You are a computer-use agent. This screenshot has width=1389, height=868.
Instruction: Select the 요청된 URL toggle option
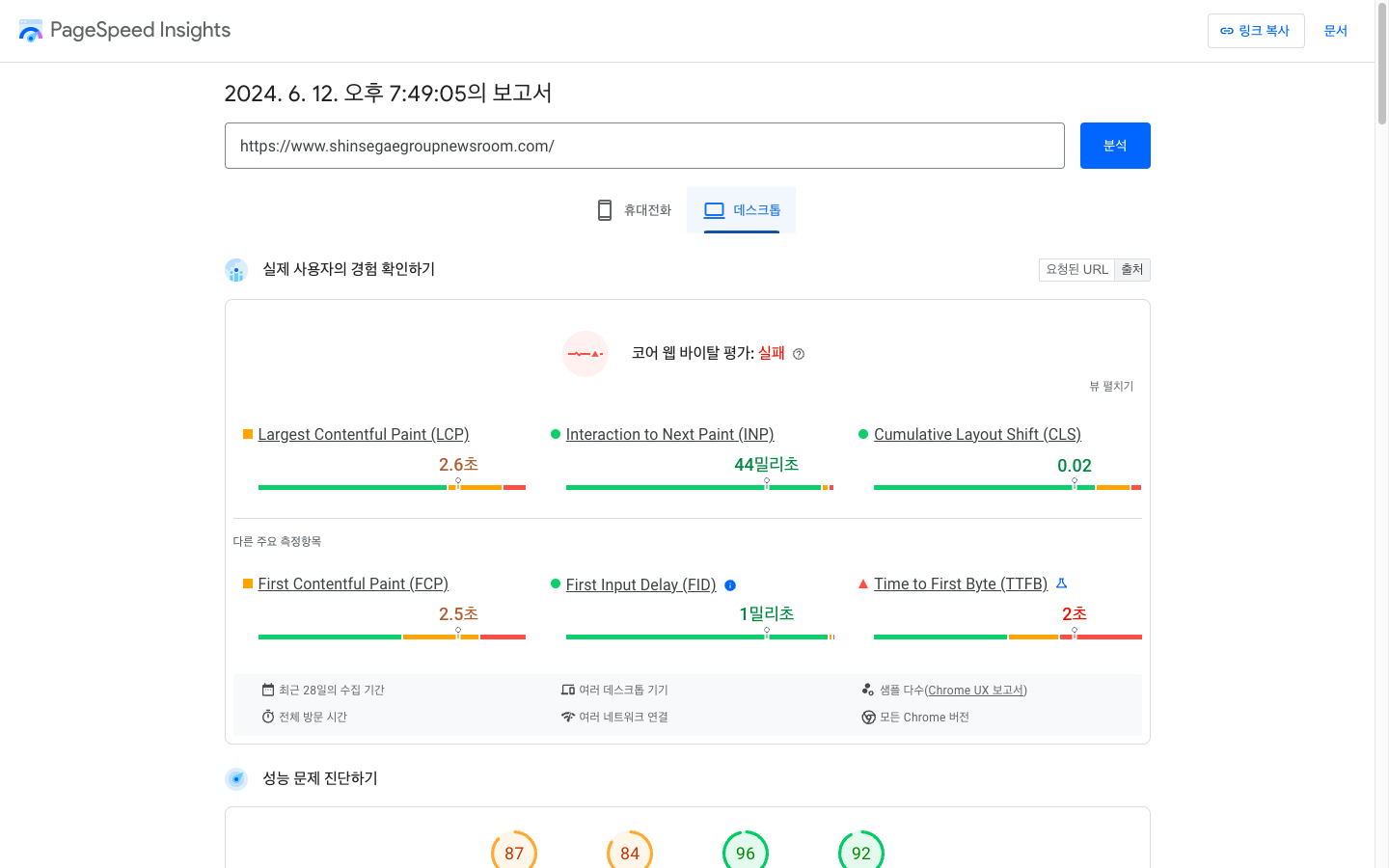(x=1076, y=270)
